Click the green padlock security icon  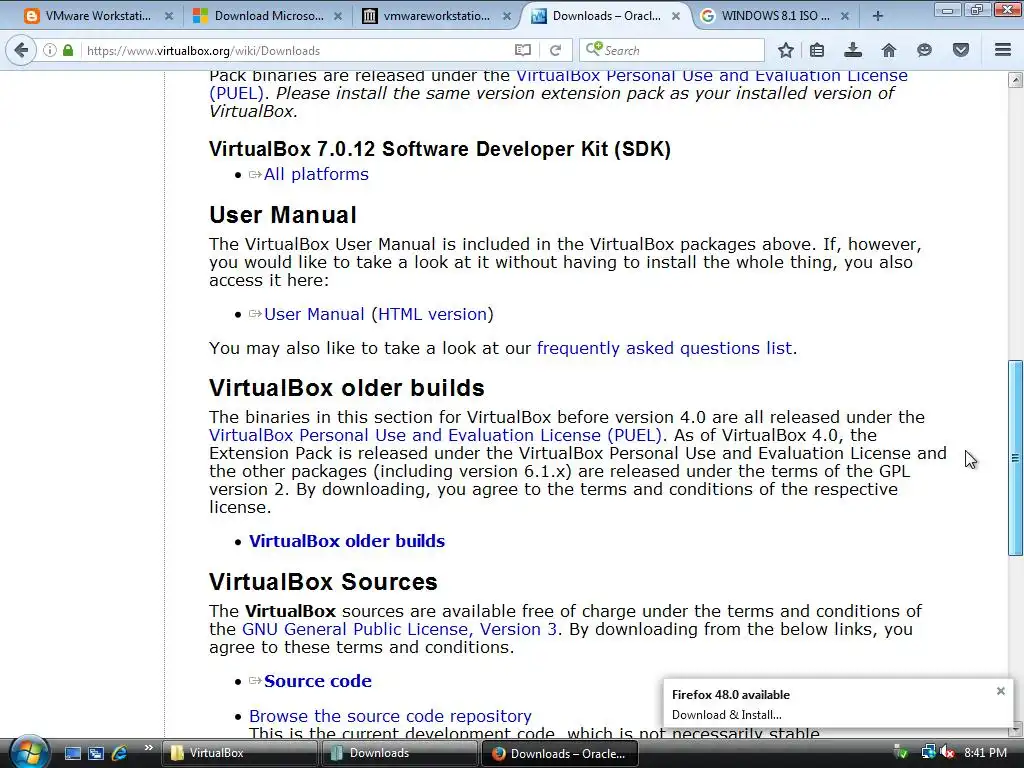68,50
